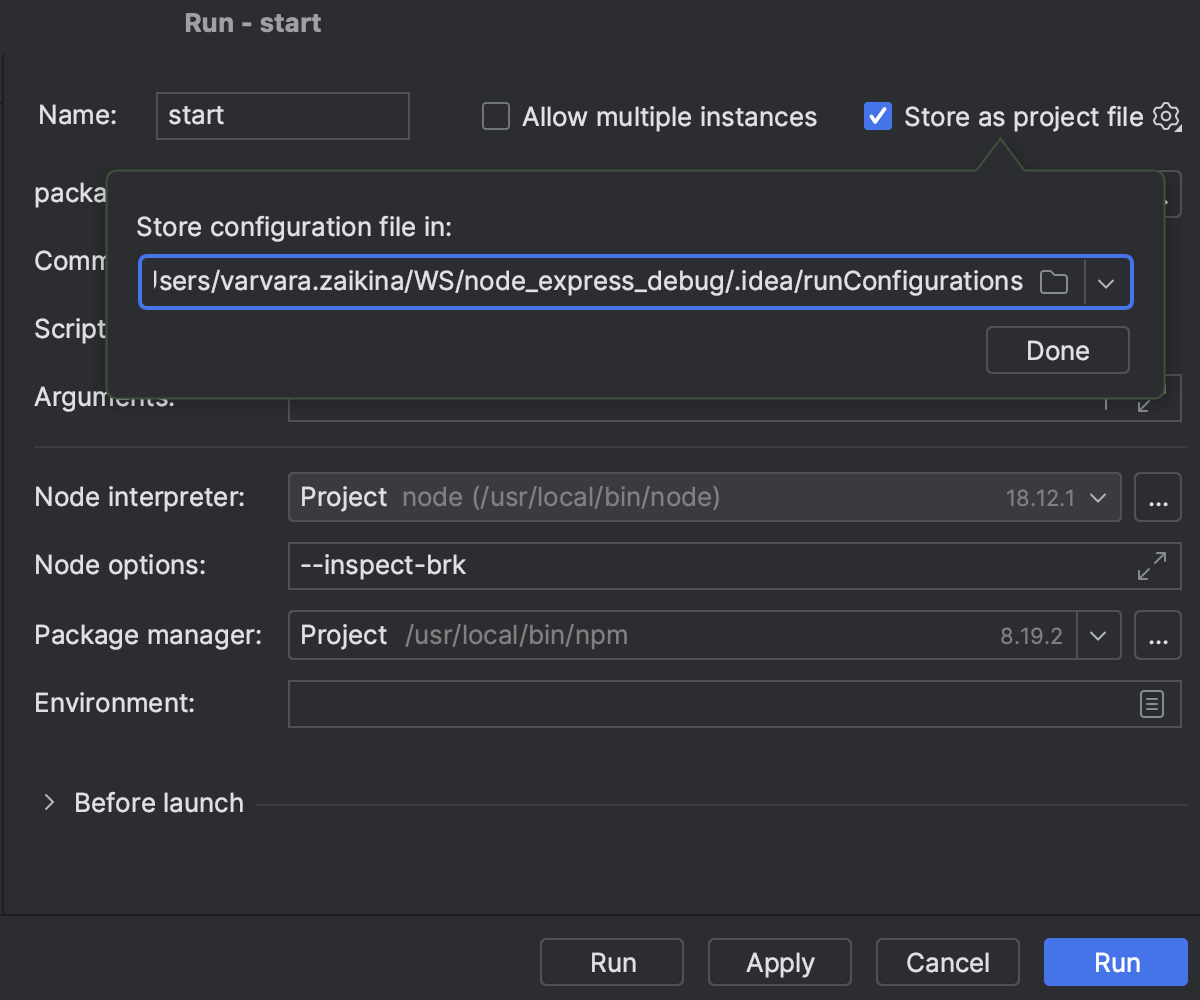Image resolution: width=1200 pixels, height=1000 pixels.
Task: Click the folder browse icon in the path field
Action: tap(1053, 282)
